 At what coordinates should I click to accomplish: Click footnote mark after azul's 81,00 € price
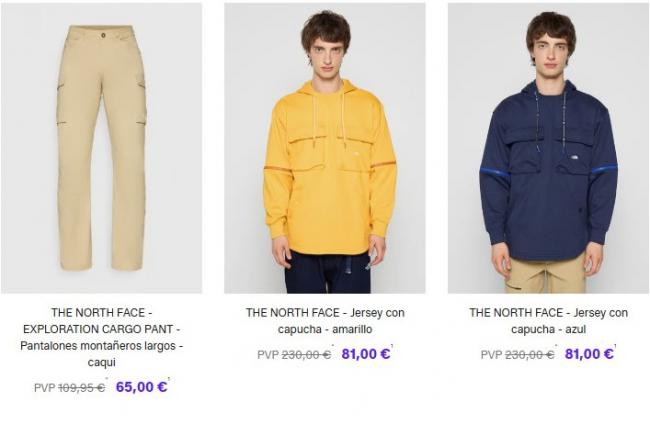pyautogui.click(x=615, y=345)
